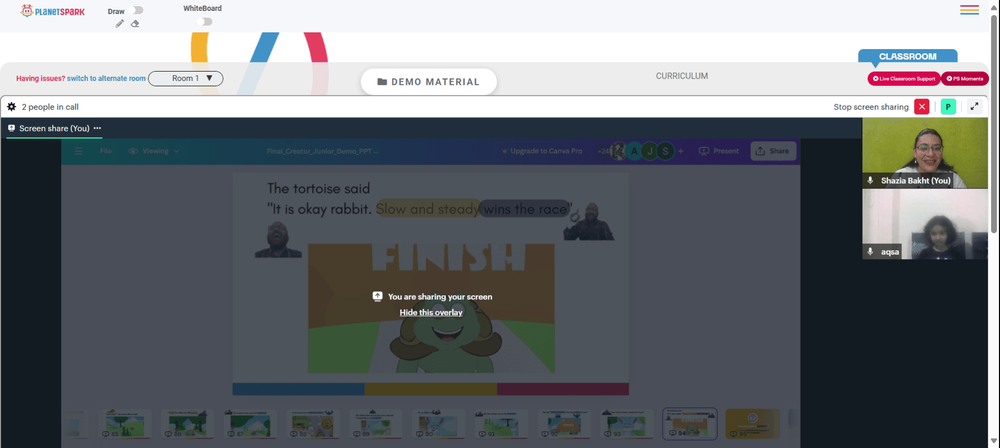The height and width of the screenshot is (448, 1000).
Task: Select slide thumbnail 92
Action: click(x=564, y=424)
